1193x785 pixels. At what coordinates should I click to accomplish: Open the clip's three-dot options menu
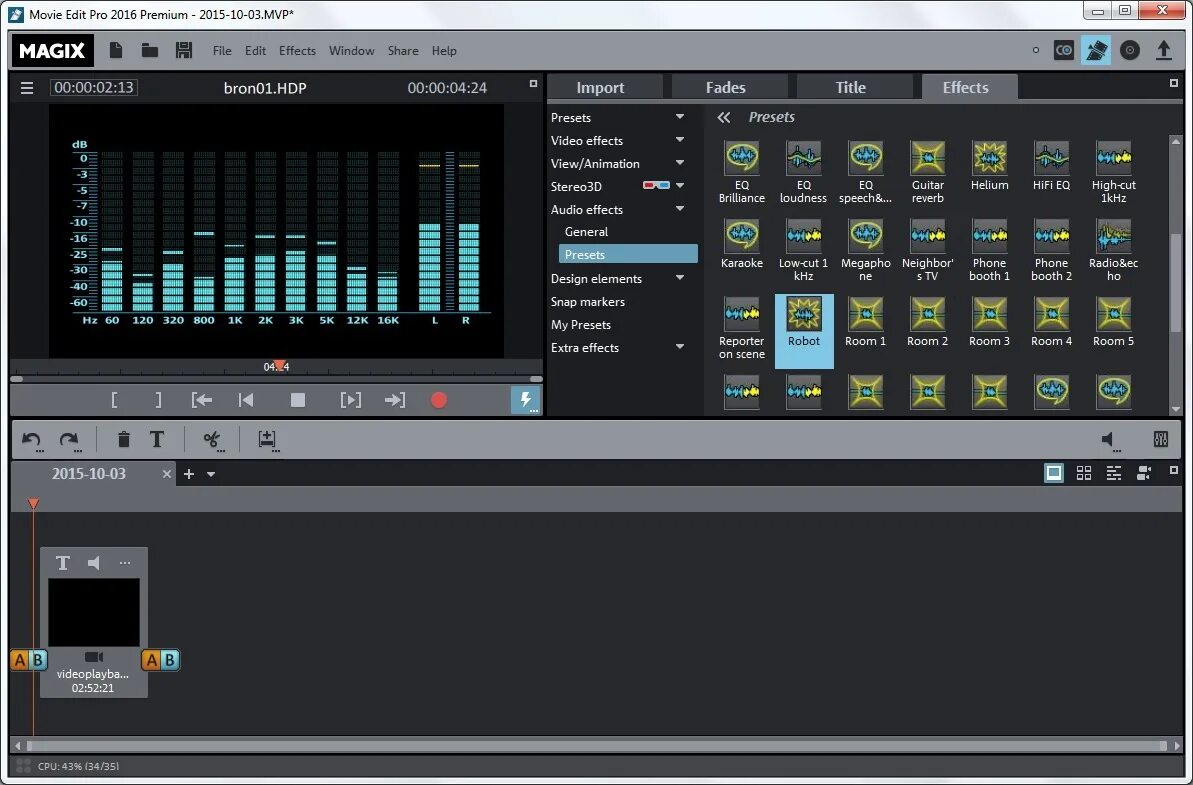(125, 563)
